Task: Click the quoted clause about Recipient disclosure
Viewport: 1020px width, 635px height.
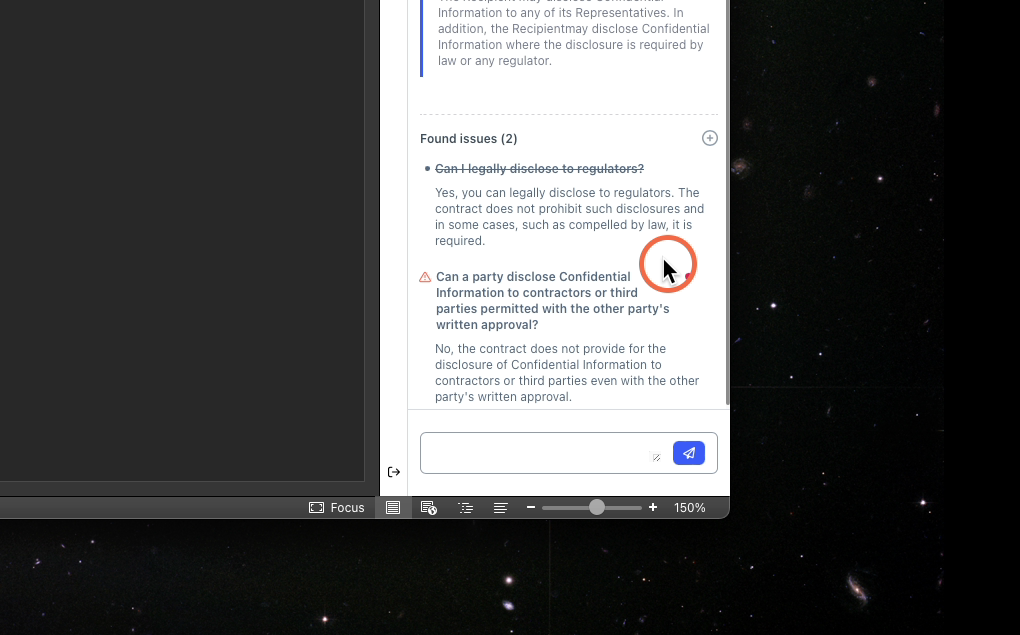Action: [x=573, y=36]
